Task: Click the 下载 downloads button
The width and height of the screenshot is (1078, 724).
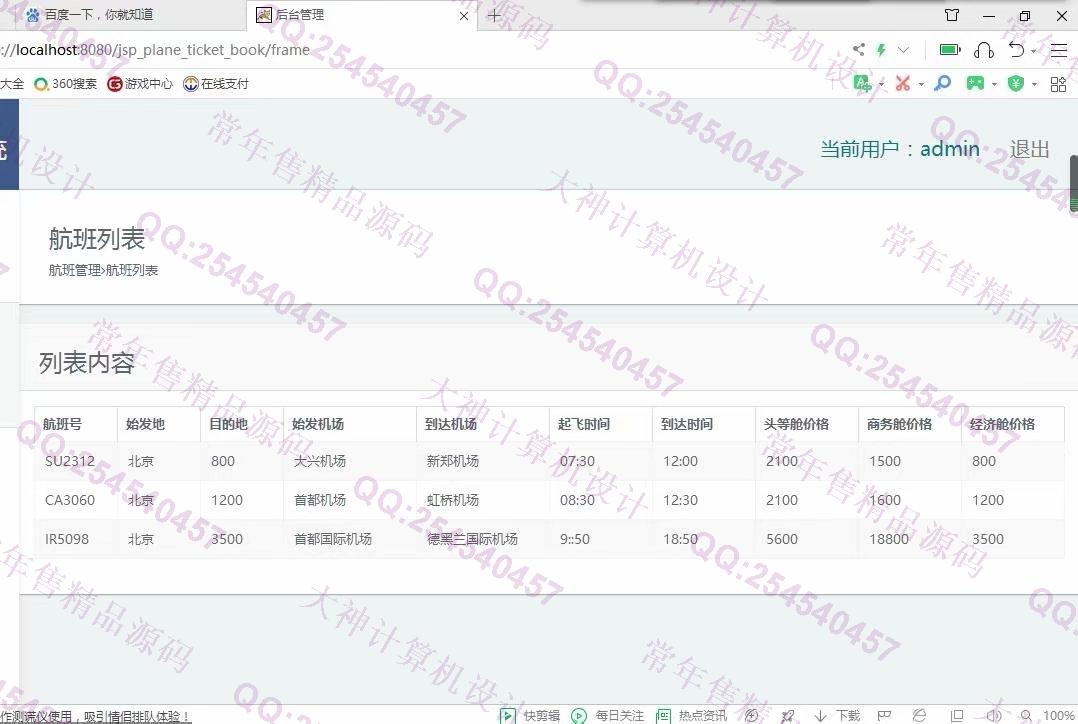Action: [838, 716]
